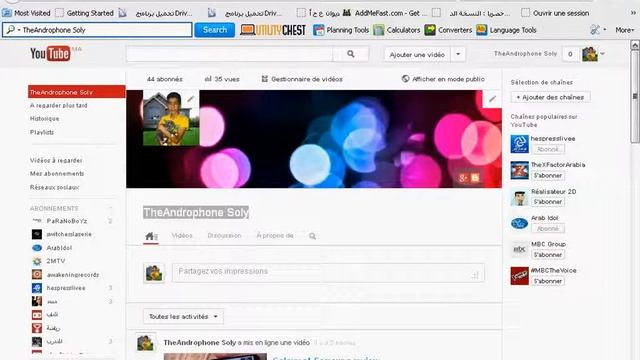The width and height of the screenshot is (640, 360).
Task: Subscribe to #MBCTheVoice
Action: [548, 281]
